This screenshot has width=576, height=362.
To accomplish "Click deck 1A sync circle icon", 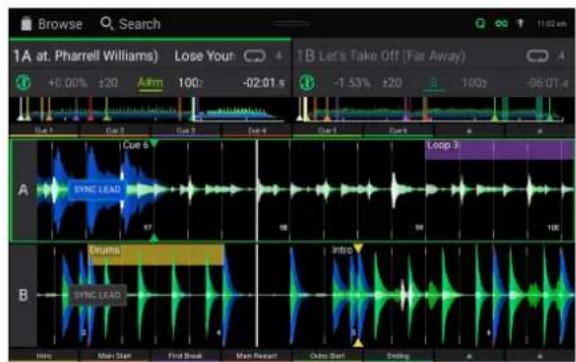I will pos(23,83).
